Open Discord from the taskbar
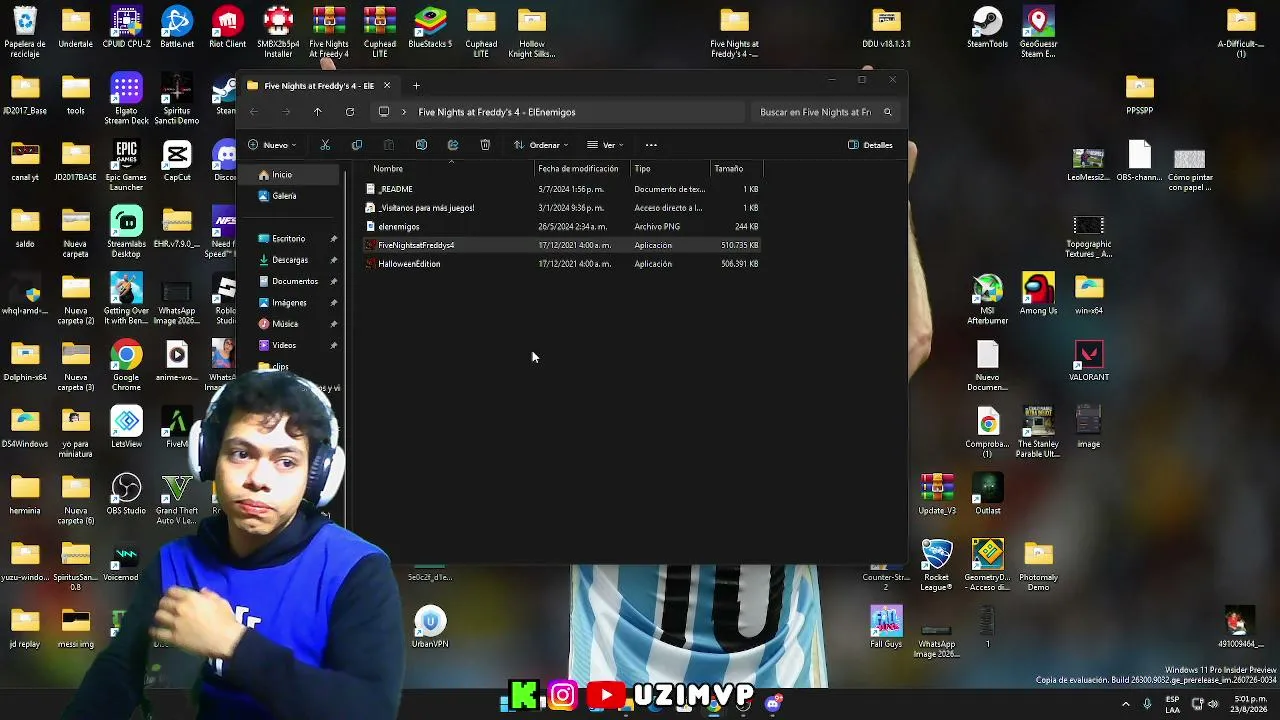Viewport: 1280px width, 720px height. (x=772, y=704)
